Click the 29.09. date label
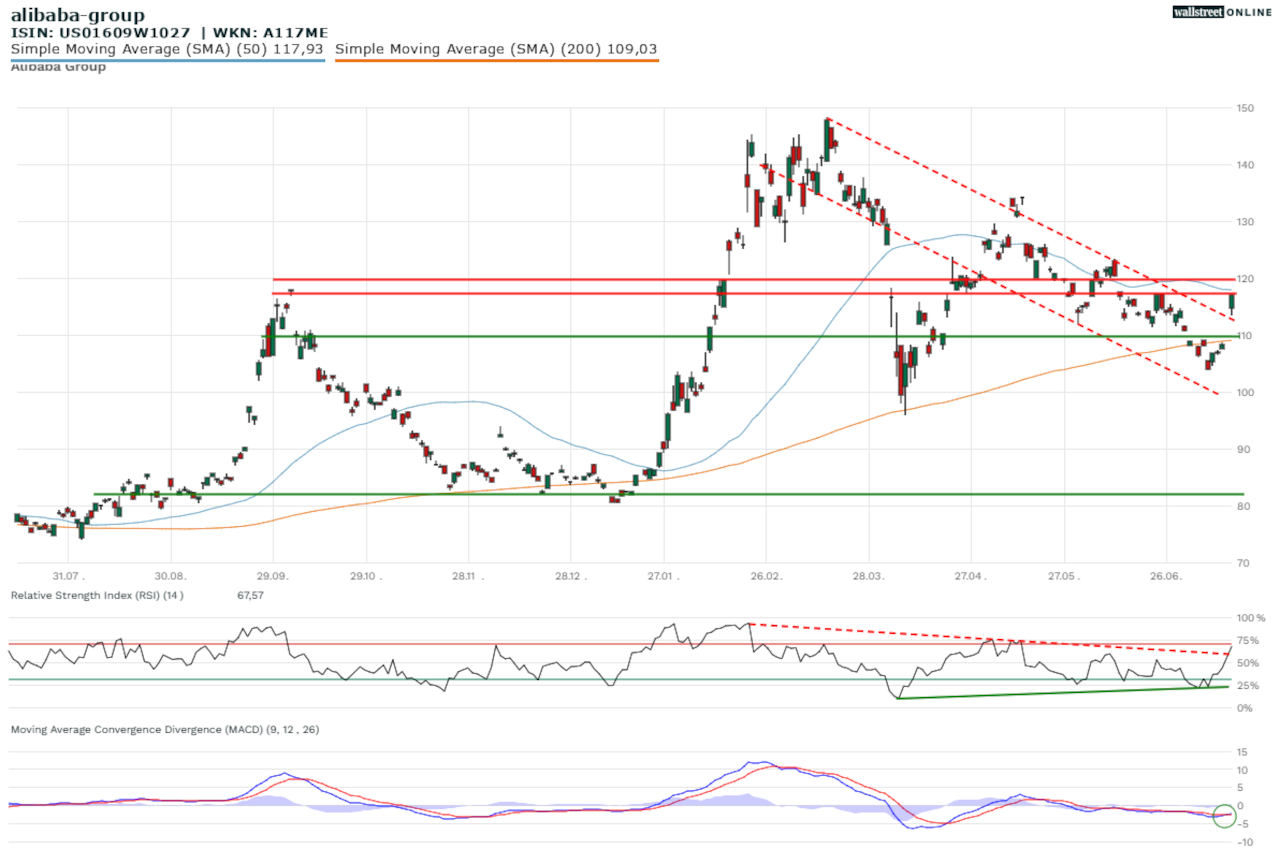Screen dimensions: 1280x850 pyautogui.click(x=272, y=577)
